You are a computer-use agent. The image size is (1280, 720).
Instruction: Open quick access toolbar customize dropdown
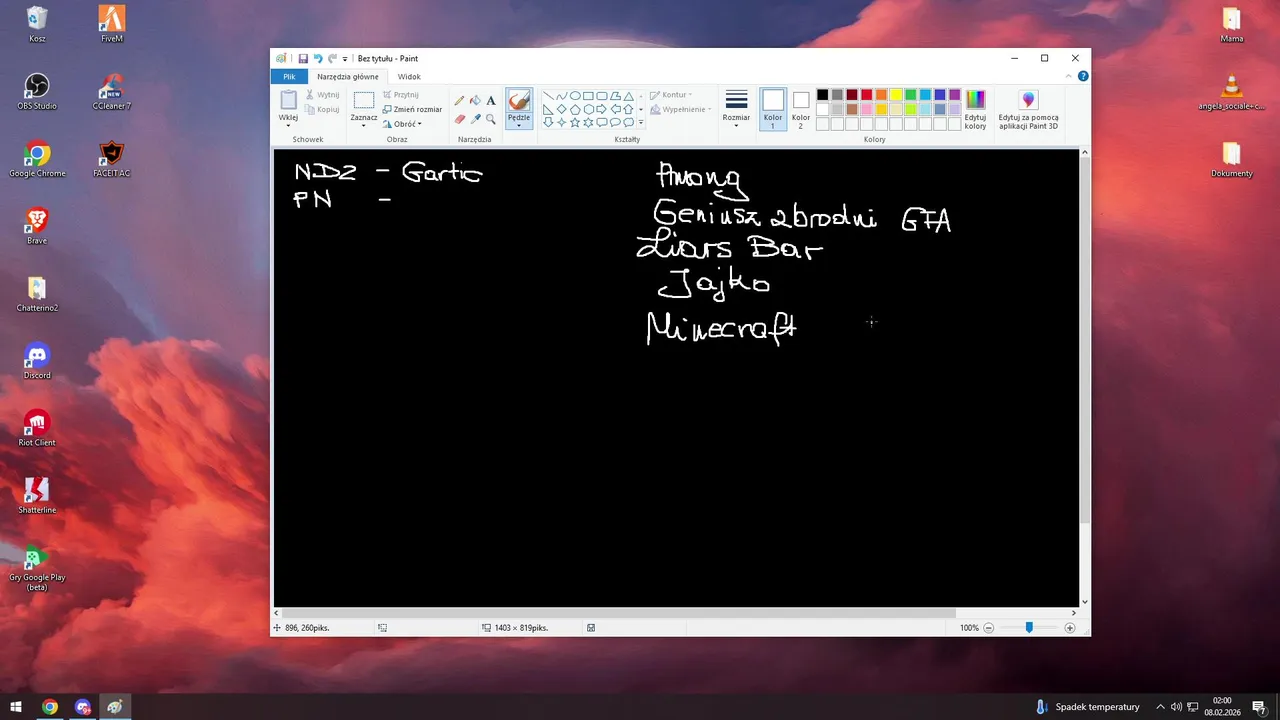coord(345,59)
